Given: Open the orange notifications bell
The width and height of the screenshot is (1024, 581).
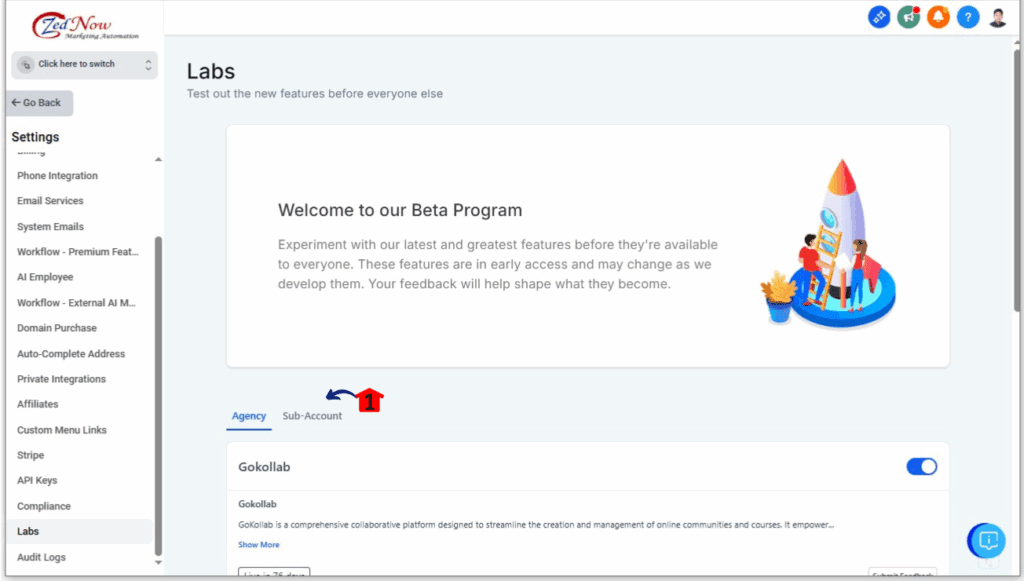Looking at the screenshot, I should tap(938, 17).
